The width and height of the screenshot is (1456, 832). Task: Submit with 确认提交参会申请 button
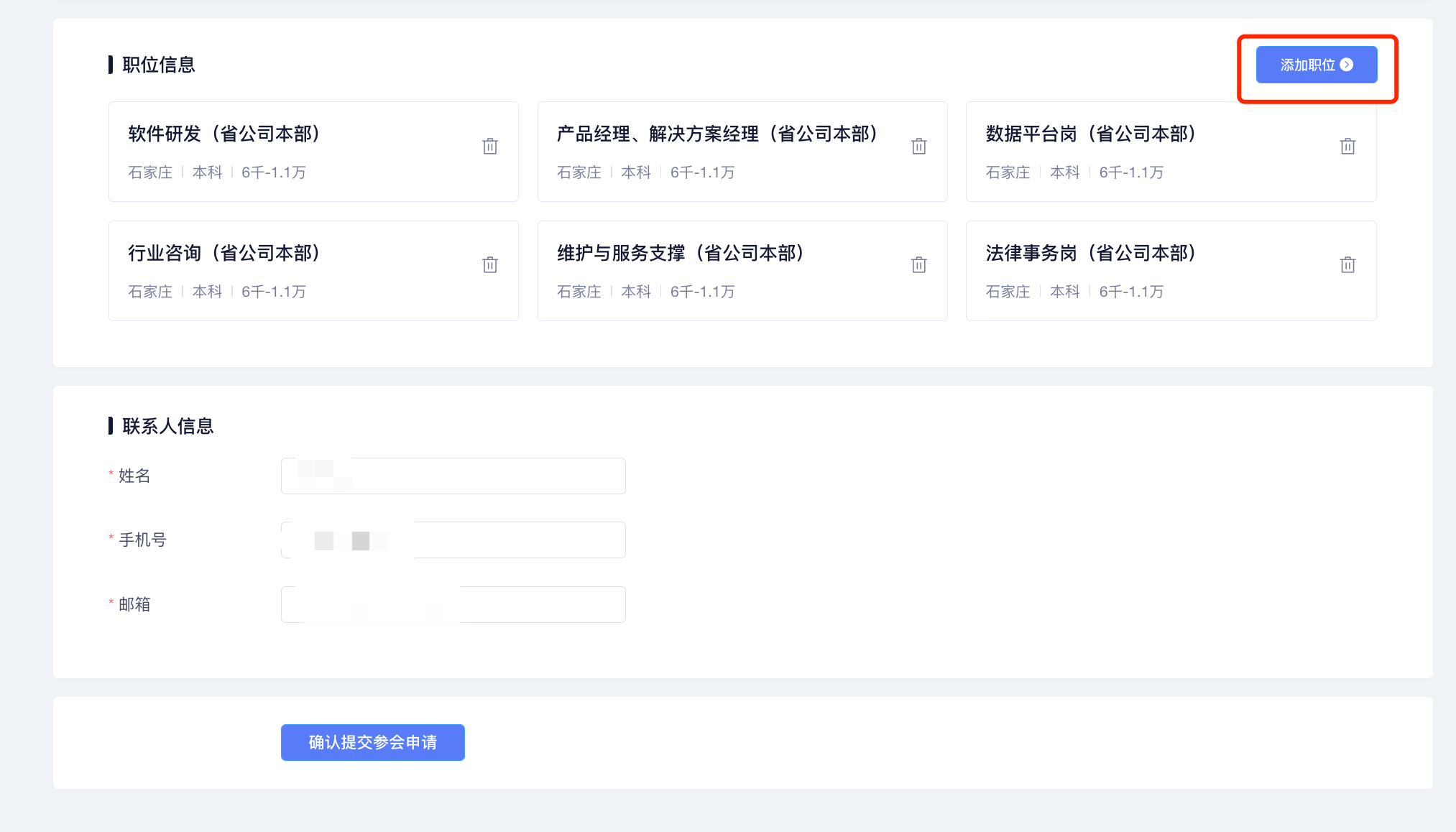coord(373,742)
